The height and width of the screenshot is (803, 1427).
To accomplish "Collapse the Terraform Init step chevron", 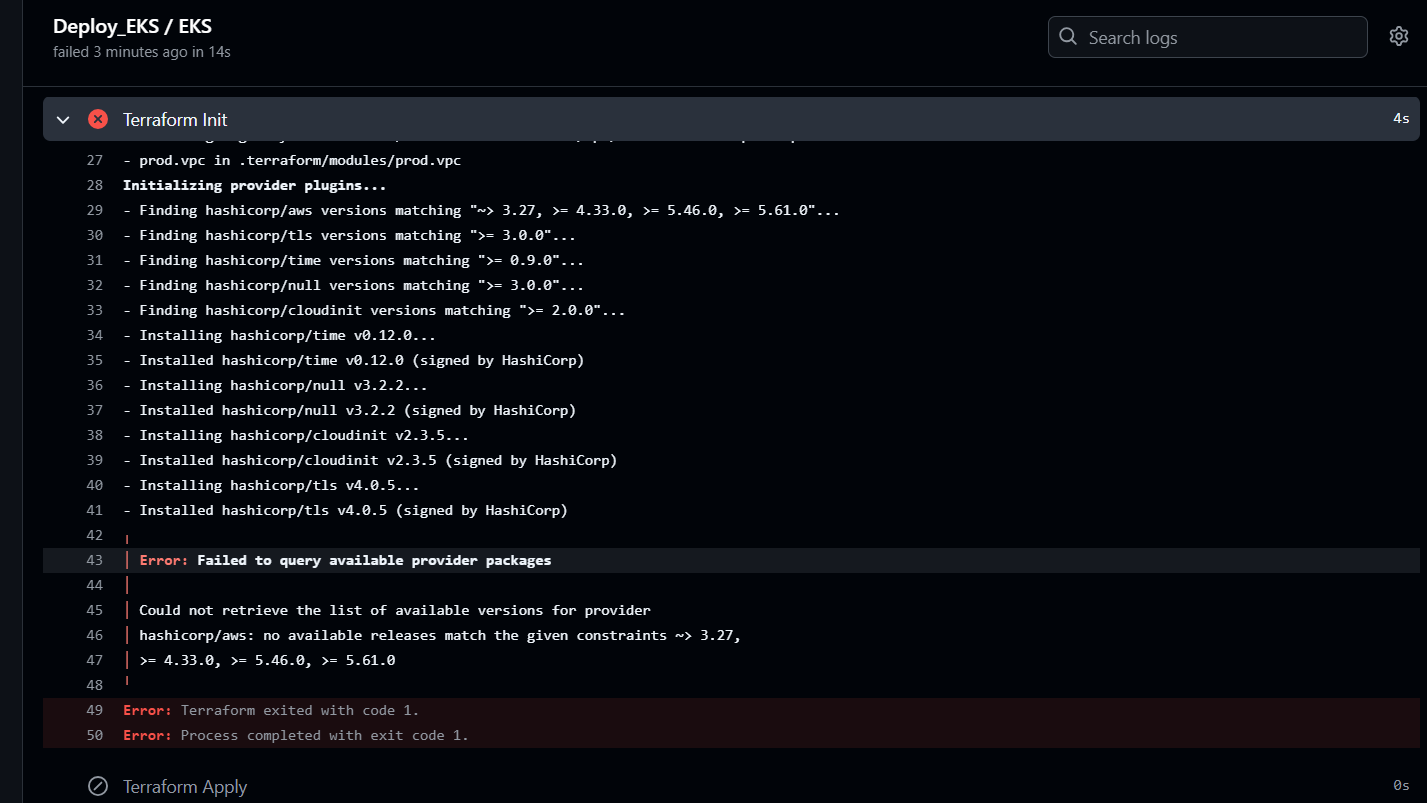I will [x=63, y=119].
